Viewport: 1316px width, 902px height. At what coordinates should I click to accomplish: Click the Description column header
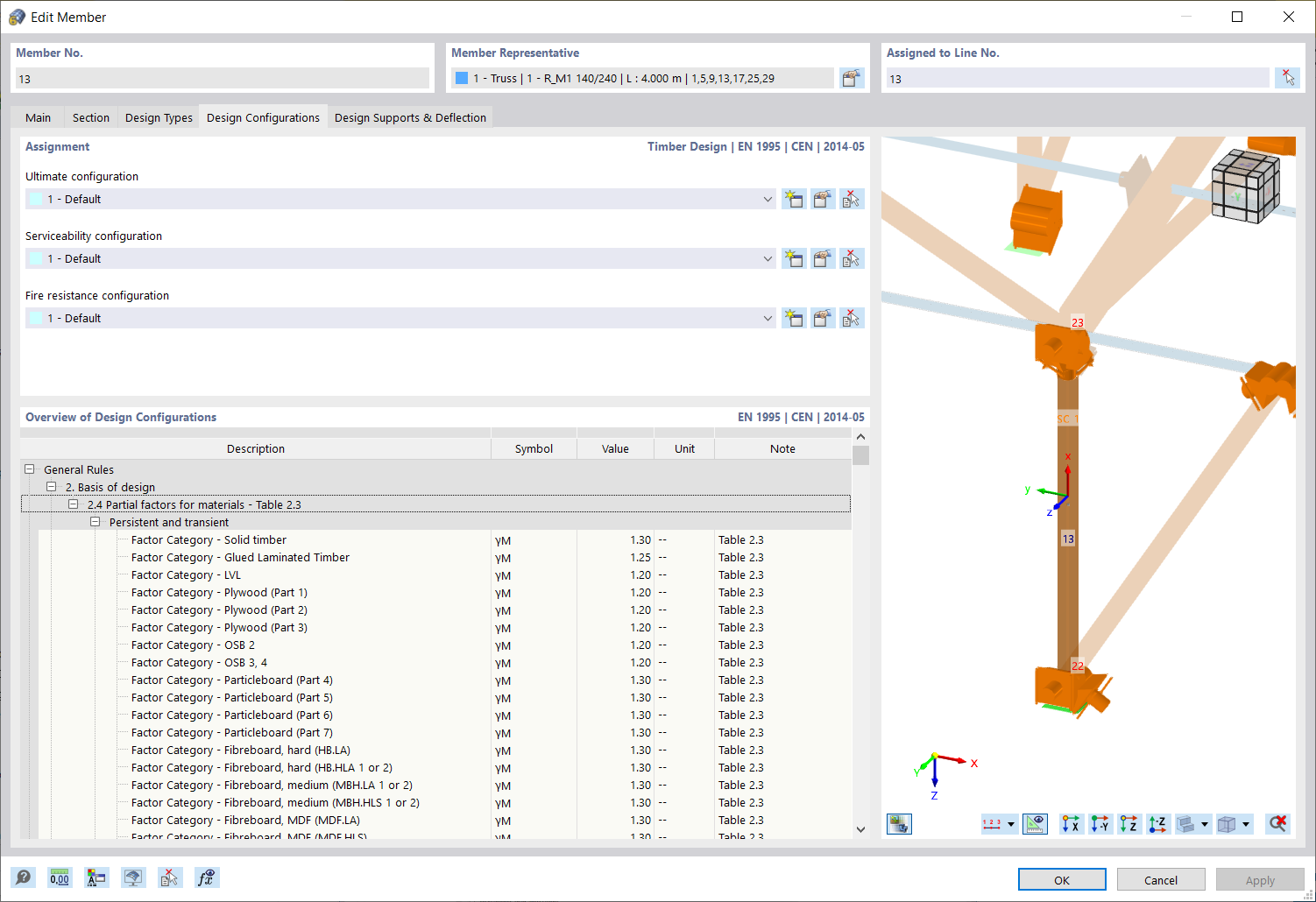coord(256,448)
